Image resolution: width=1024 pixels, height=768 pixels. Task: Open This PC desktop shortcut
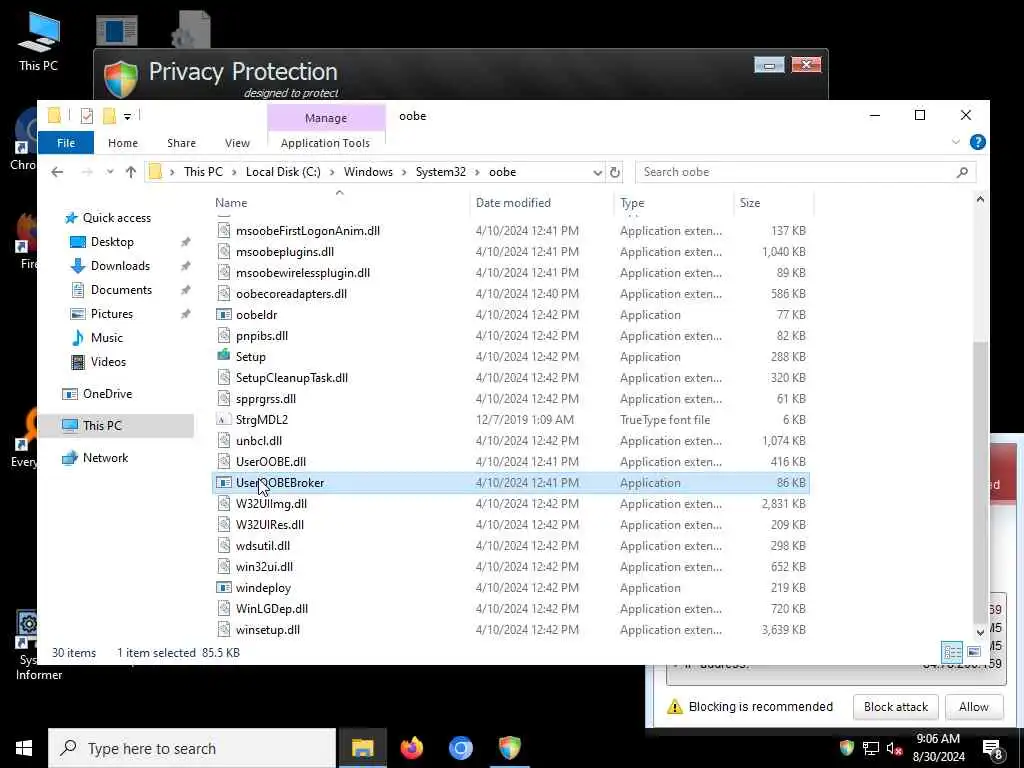point(39,40)
